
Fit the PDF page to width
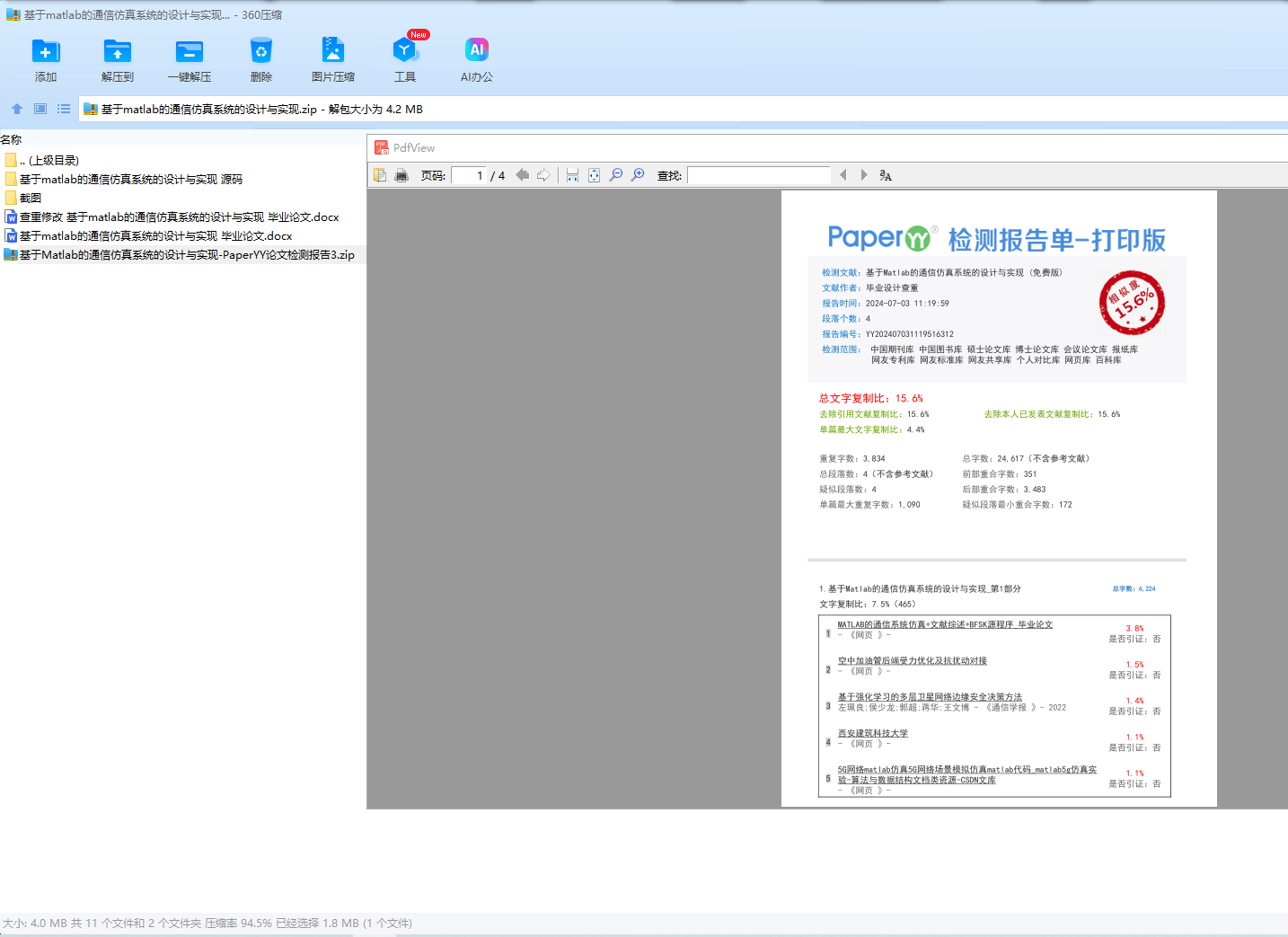(x=572, y=175)
